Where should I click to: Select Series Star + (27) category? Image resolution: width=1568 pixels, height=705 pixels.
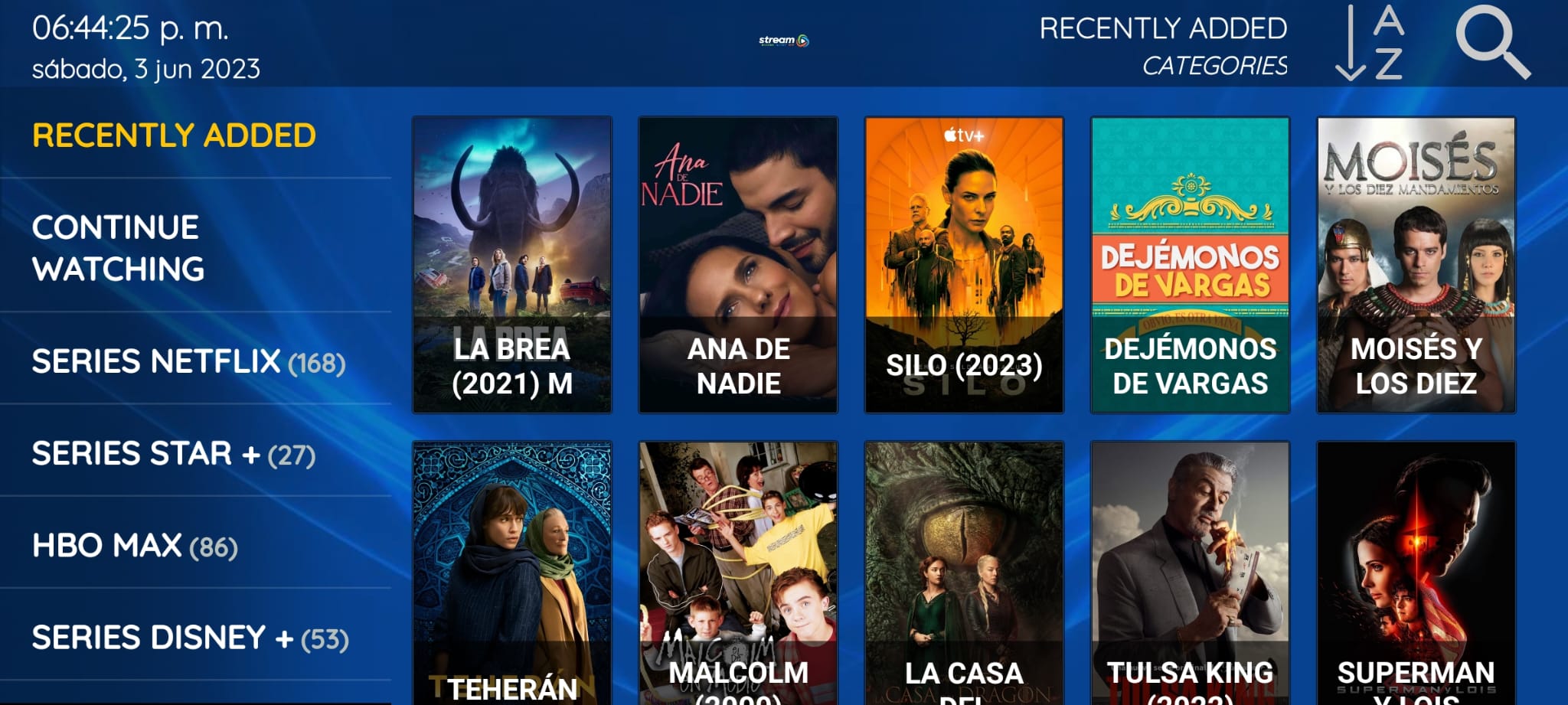[174, 453]
